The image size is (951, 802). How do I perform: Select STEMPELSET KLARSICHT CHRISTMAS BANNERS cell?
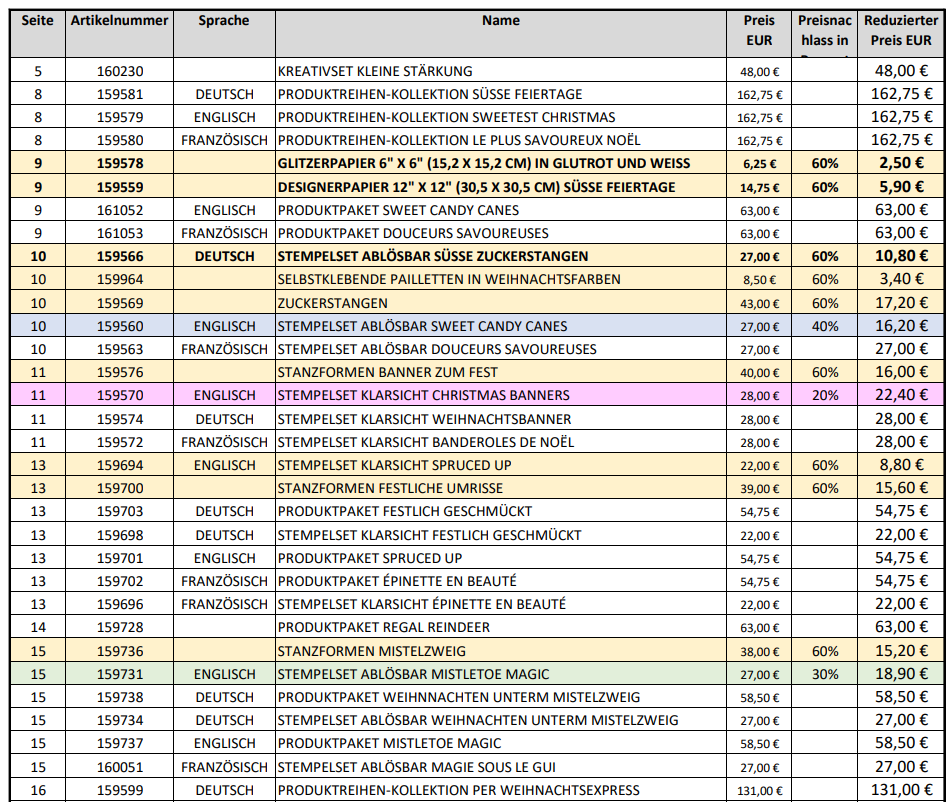pos(501,395)
